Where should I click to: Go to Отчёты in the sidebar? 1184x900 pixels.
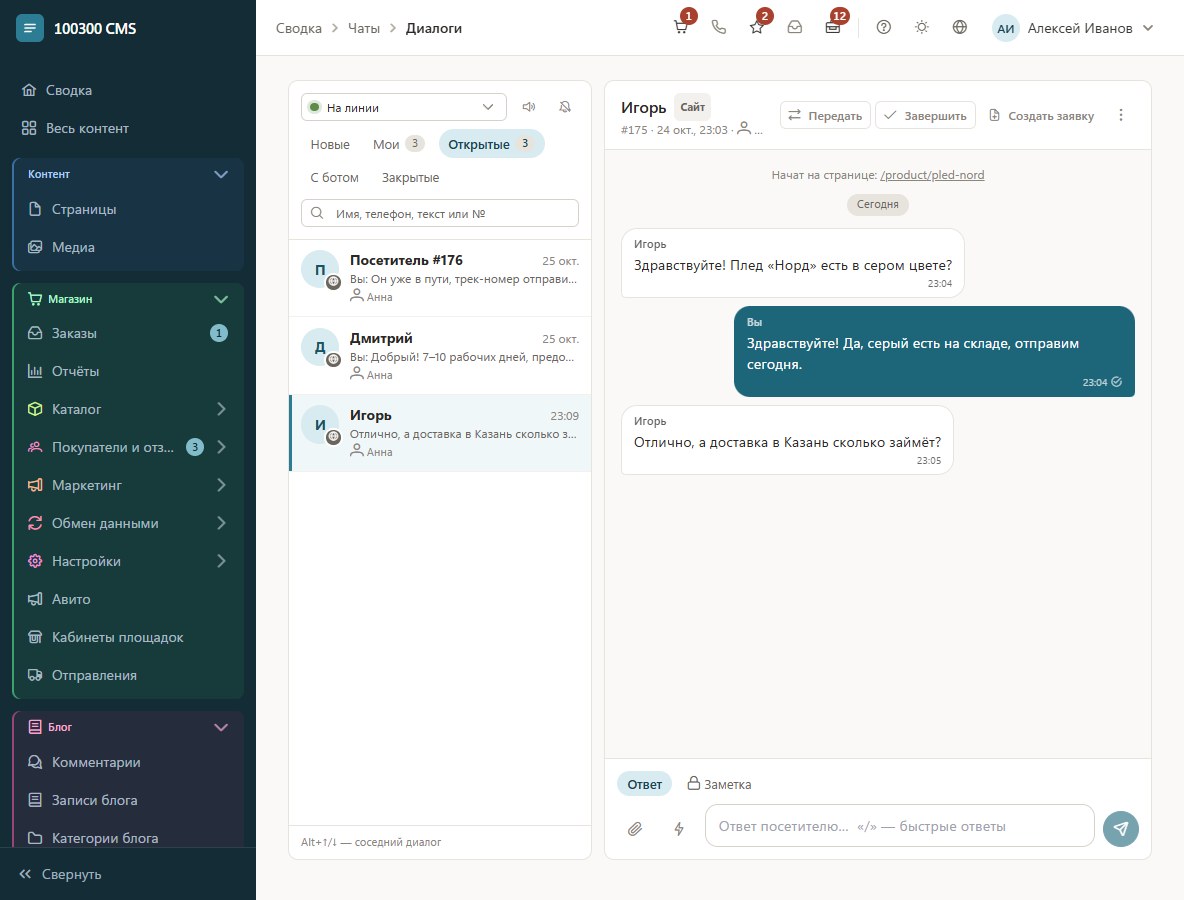pyautogui.click(x=128, y=371)
